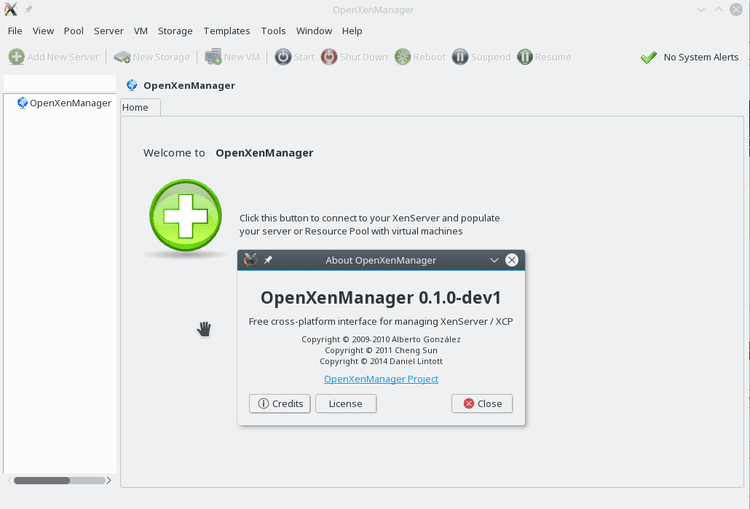The width and height of the screenshot is (750, 509).
Task: Select the Home tab
Action: [140, 108]
